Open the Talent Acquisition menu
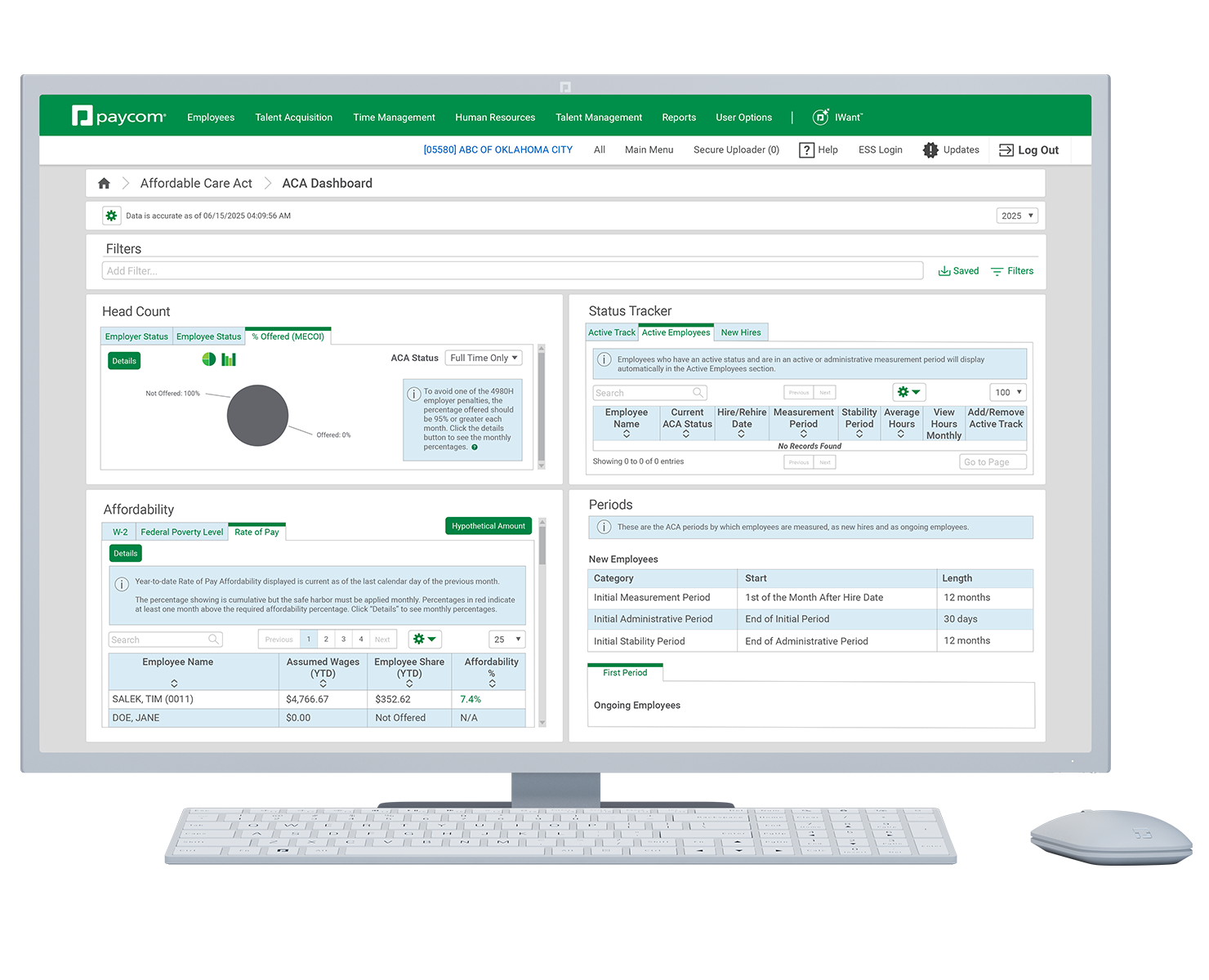The height and width of the screenshot is (980, 1209). [293, 118]
